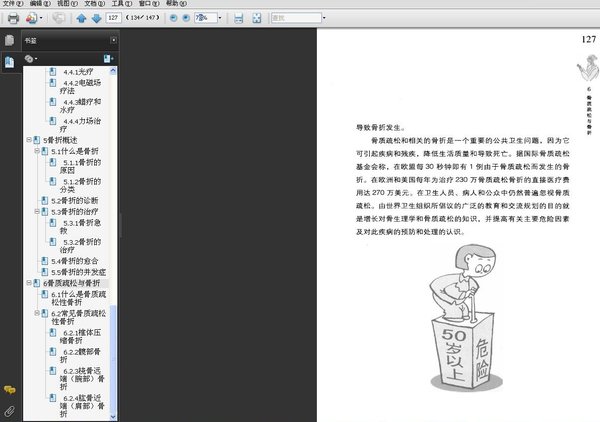
Task: Go to next page with the down arrow
Action: click(x=96, y=18)
